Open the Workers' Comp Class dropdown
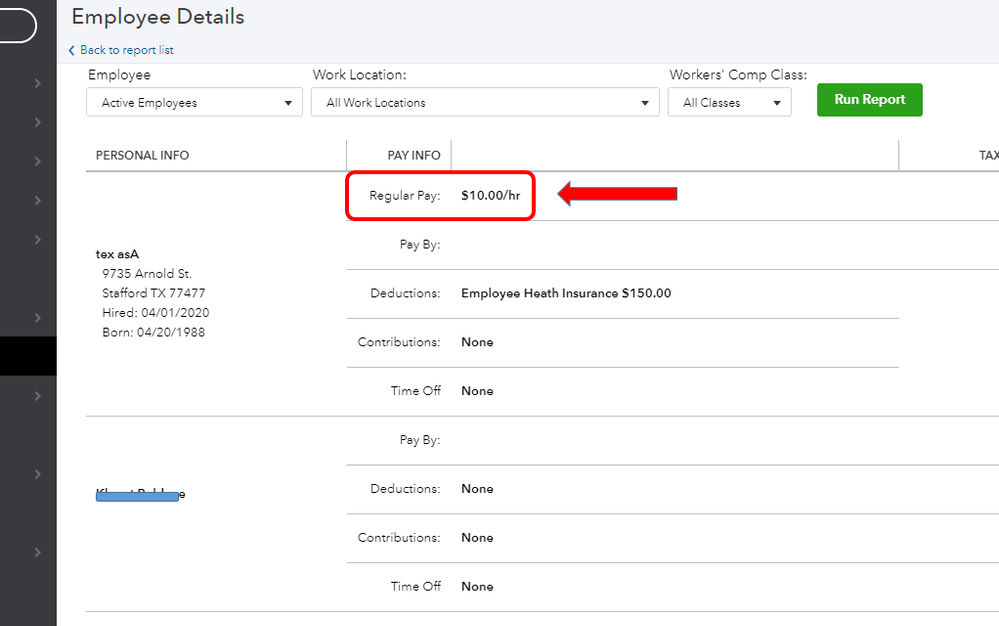Image resolution: width=999 pixels, height=626 pixels. coord(729,103)
